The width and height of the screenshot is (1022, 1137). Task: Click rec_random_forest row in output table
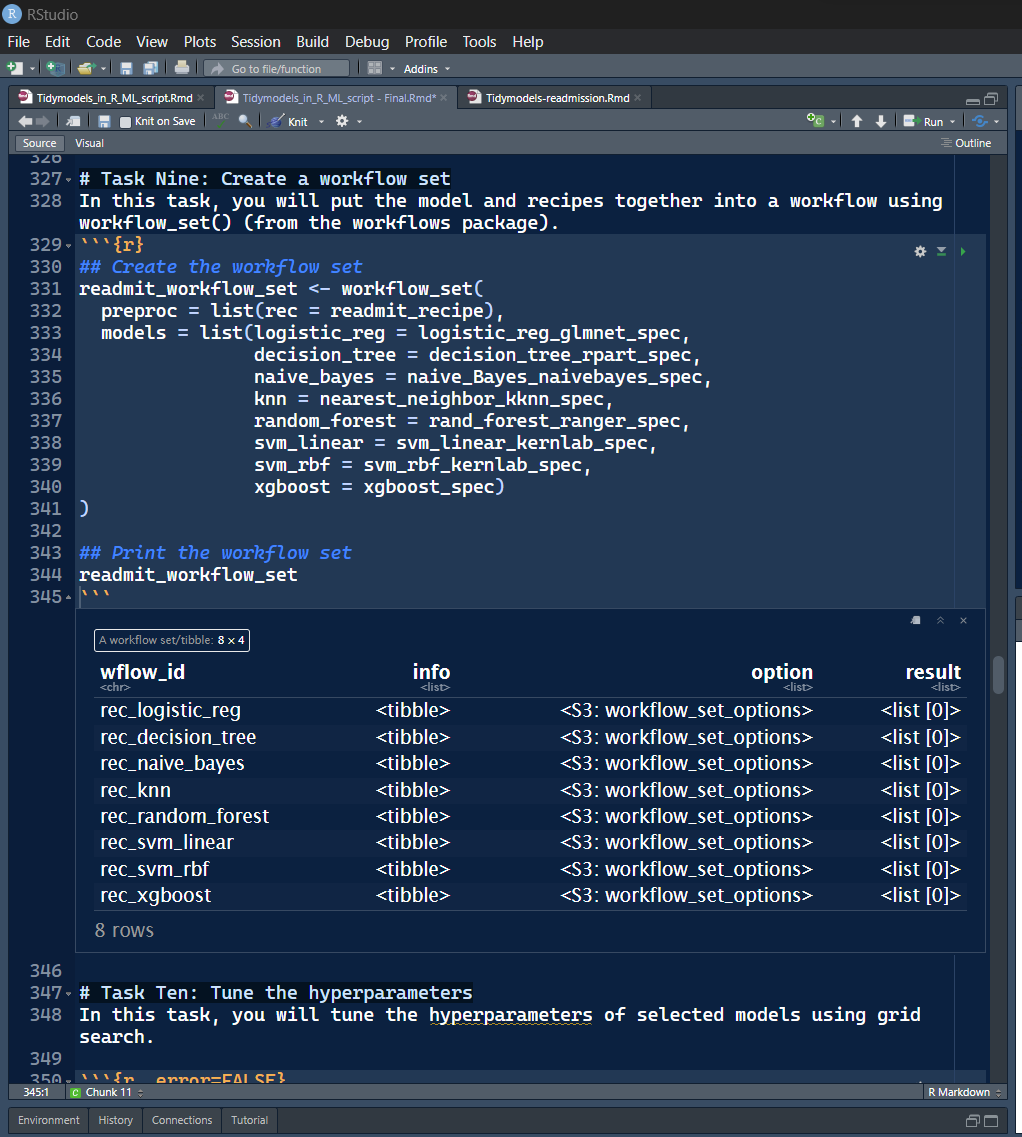530,816
